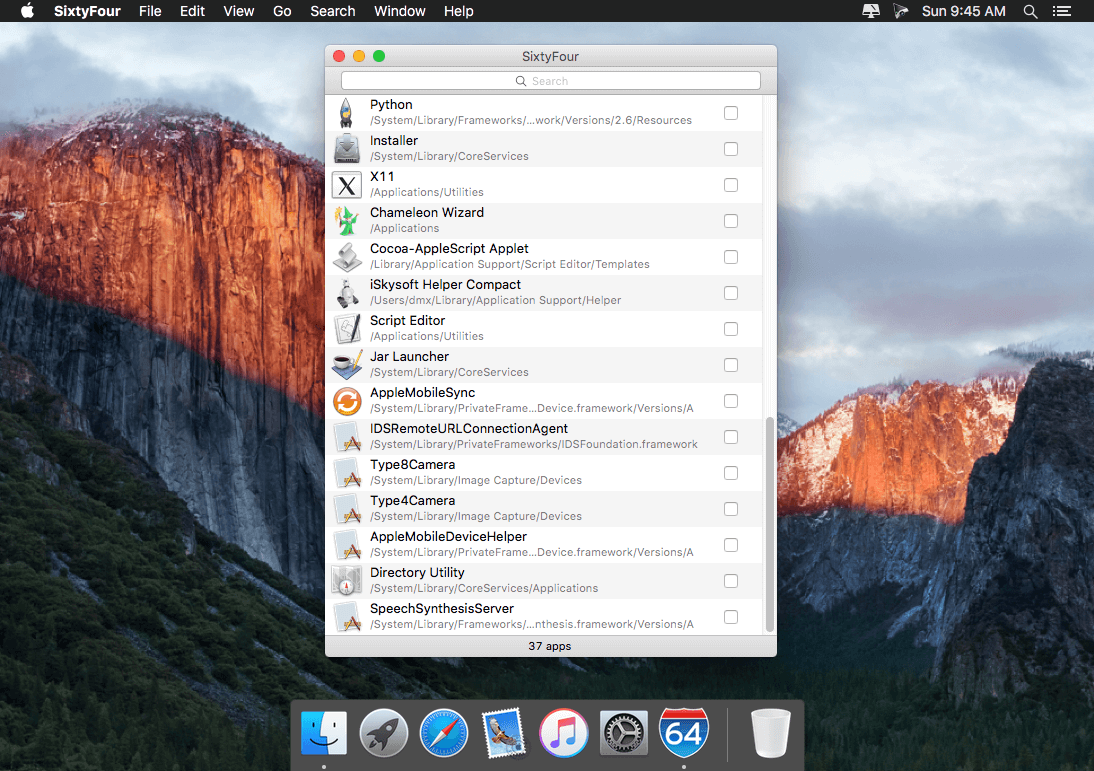The height and width of the screenshot is (771, 1094).
Task: Launch iTunes from the Dock
Action: [564, 733]
